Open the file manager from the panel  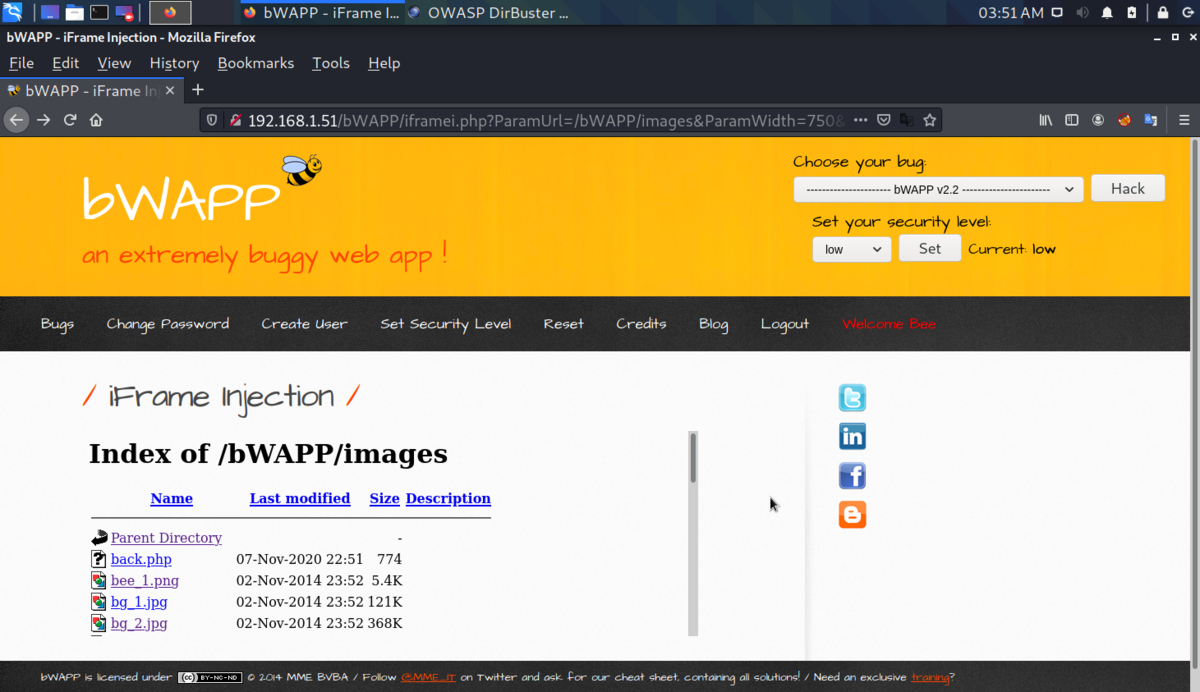pos(75,13)
